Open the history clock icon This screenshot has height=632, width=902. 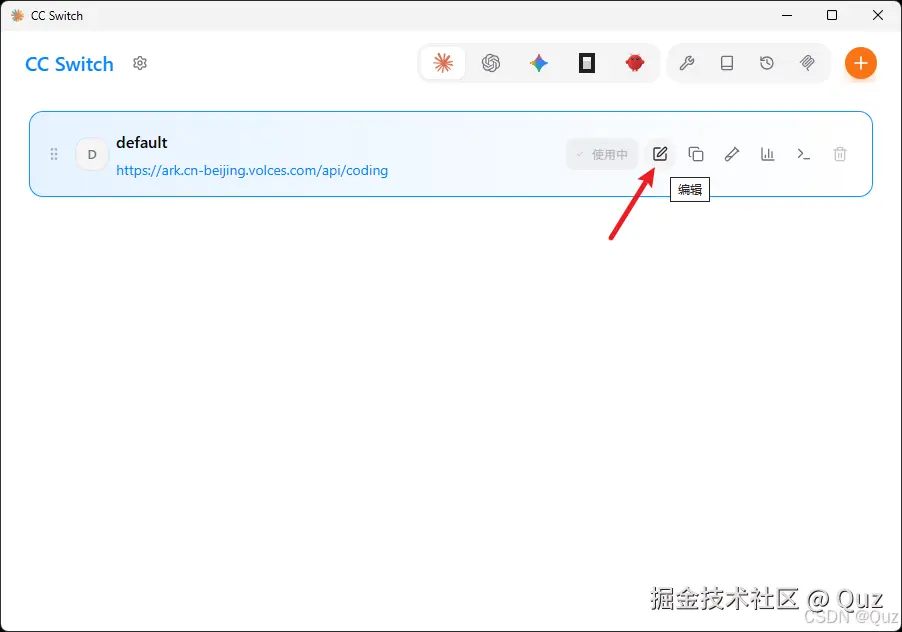click(x=767, y=63)
